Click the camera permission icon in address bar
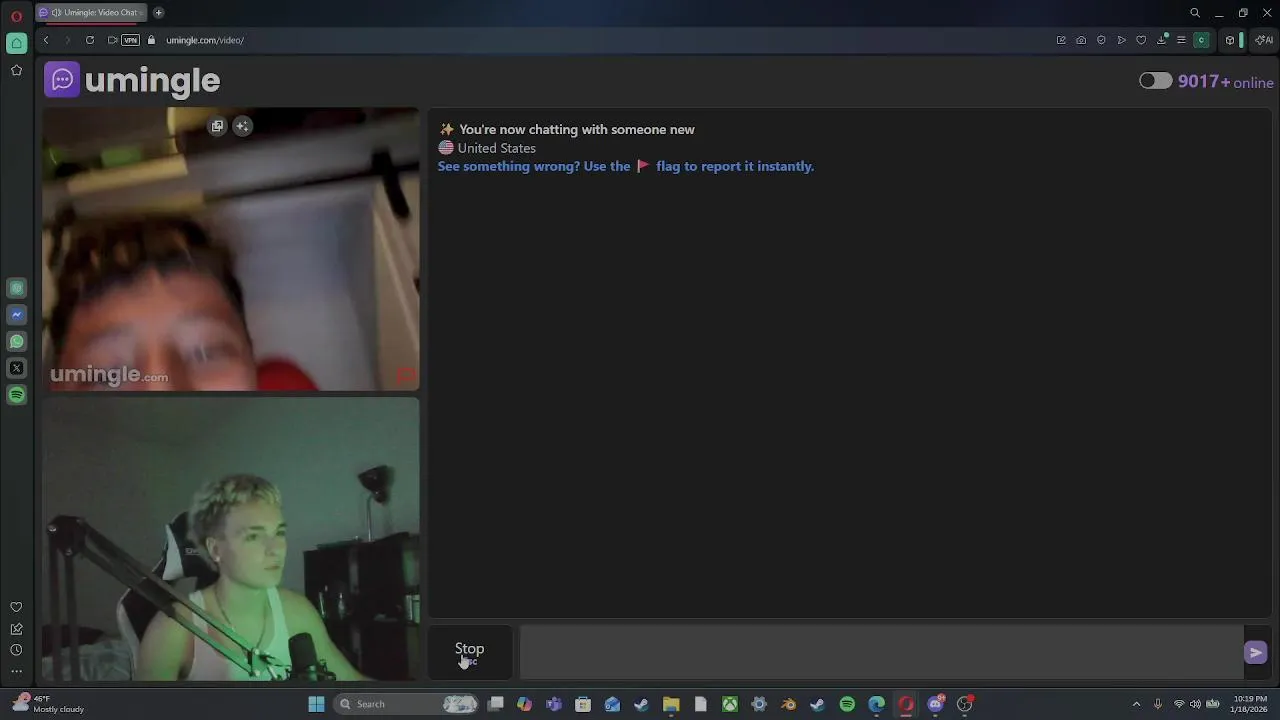 112,40
